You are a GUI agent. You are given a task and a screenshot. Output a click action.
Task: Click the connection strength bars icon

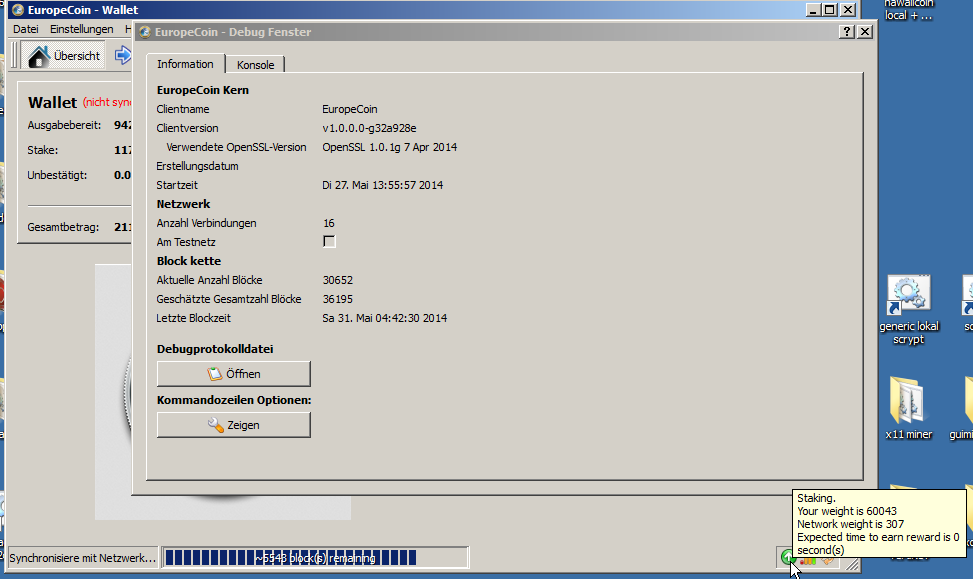[x=808, y=559]
